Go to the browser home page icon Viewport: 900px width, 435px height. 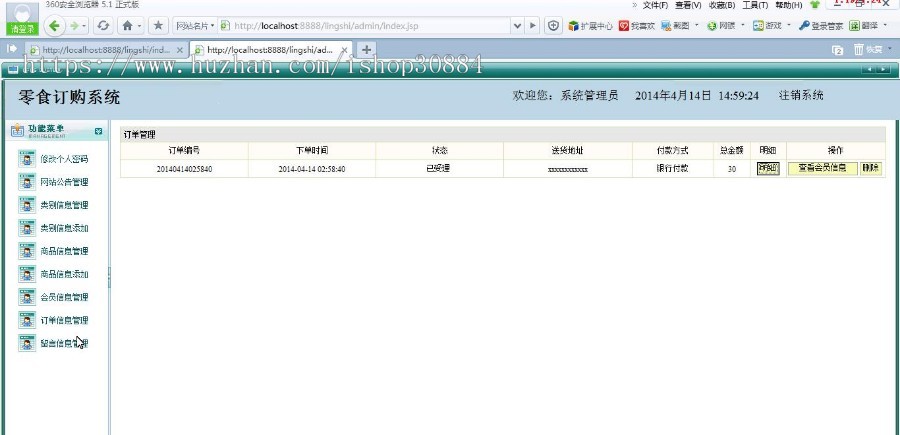(127, 25)
